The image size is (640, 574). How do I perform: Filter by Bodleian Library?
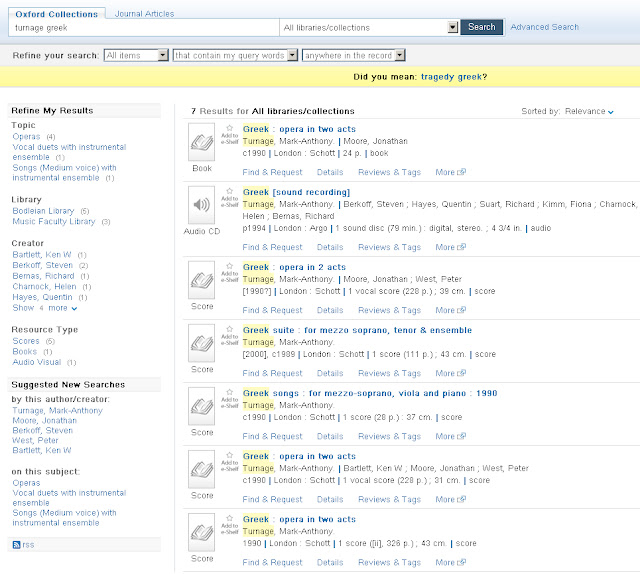[x=43, y=211]
